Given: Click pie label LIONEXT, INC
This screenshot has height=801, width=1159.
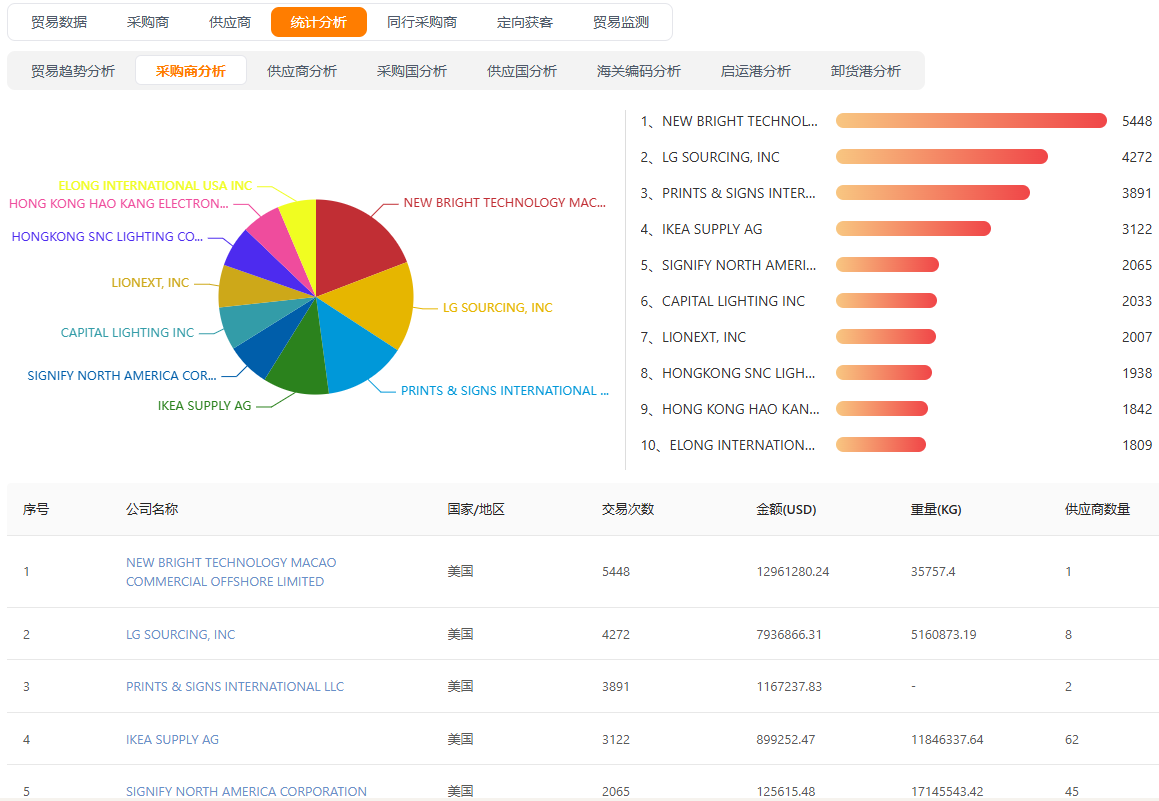Looking at the screenshot, I should (150, 282).
